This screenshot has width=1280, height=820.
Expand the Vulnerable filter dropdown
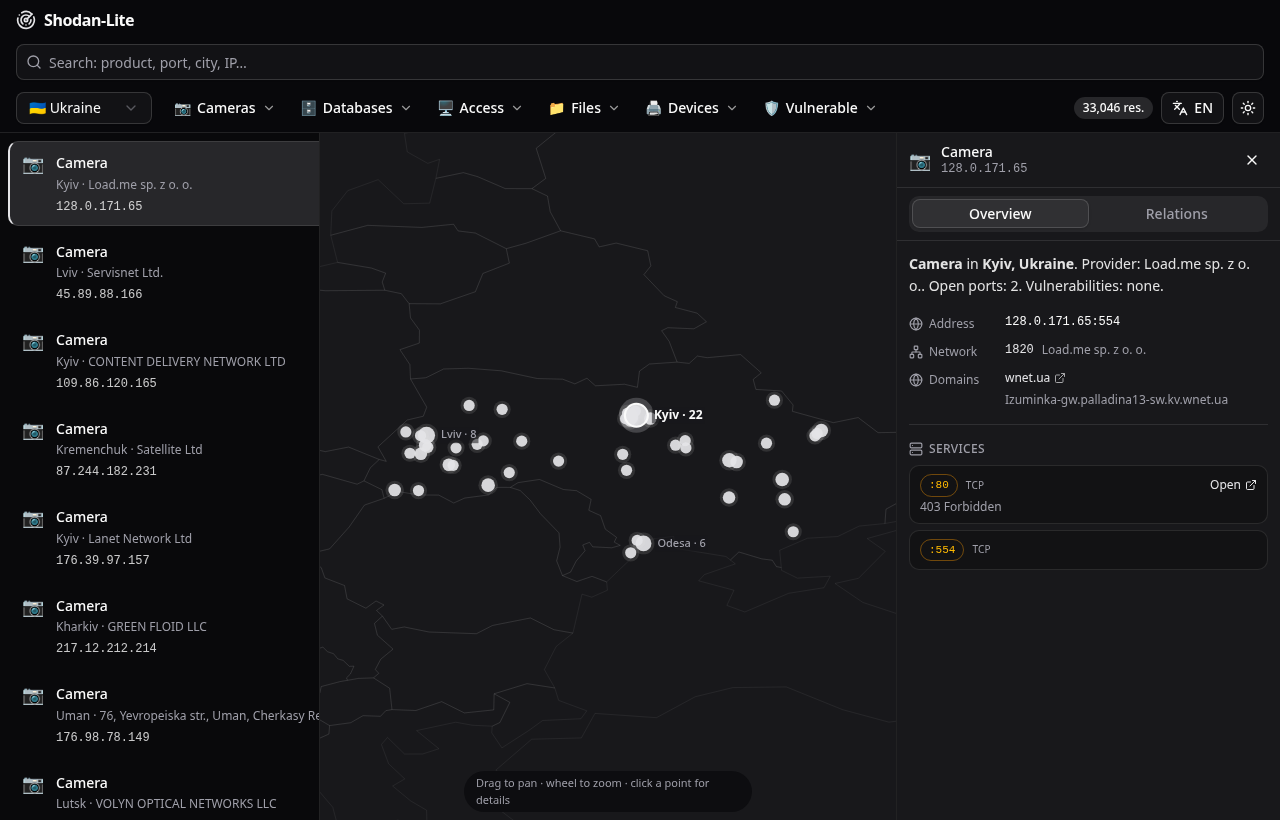(x=820, y=108)
